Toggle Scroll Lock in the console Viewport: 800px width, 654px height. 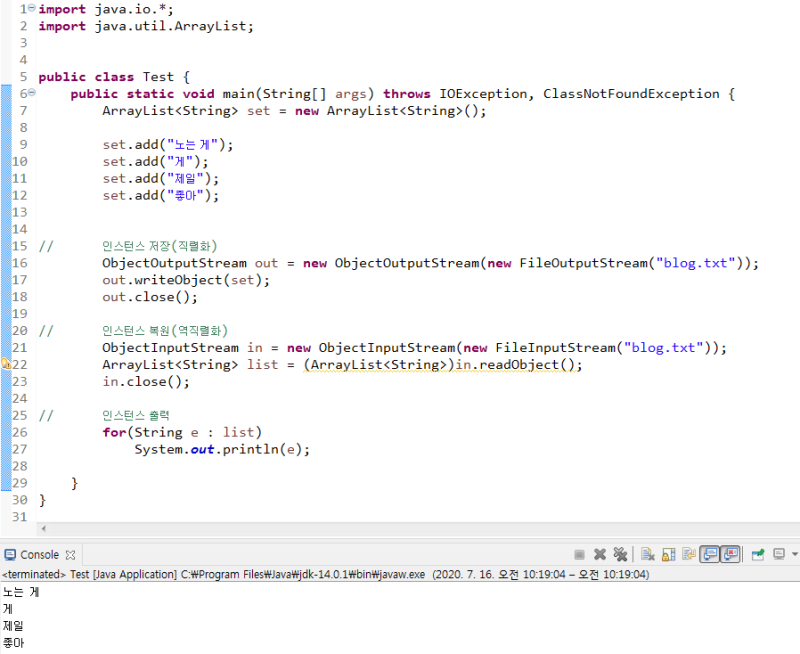(668, 554)
